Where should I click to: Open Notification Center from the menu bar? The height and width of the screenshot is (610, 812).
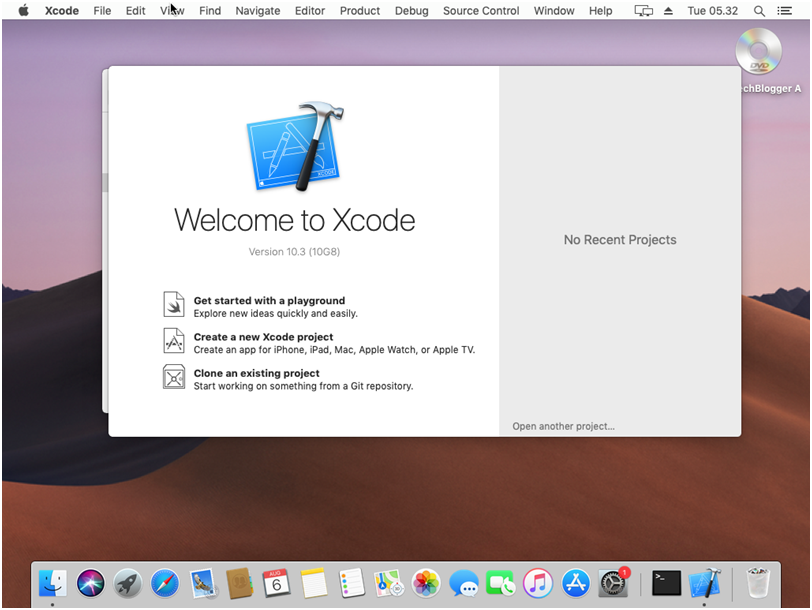click(784, 11)
